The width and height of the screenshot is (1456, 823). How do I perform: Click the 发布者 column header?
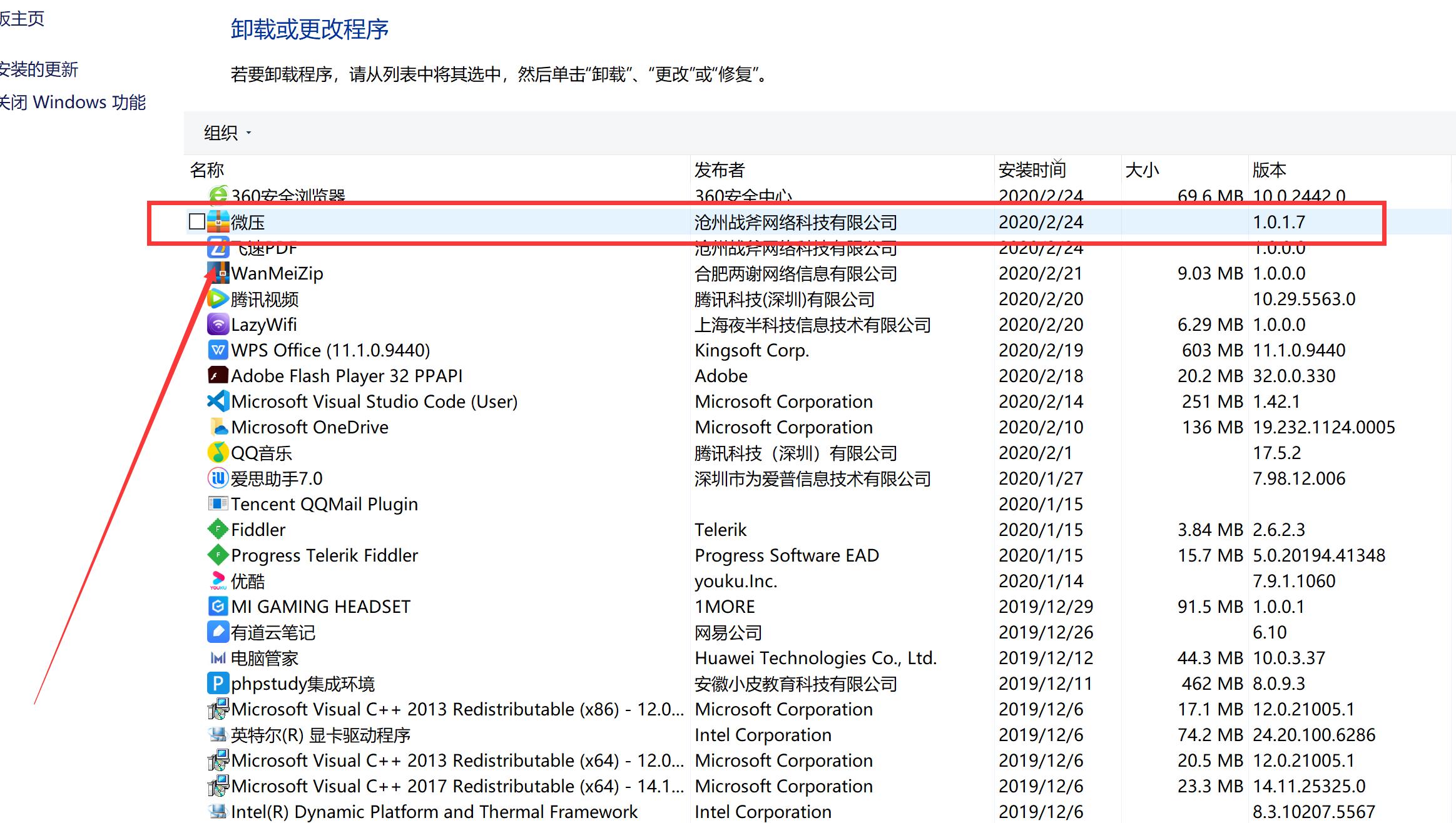[x=720, y=170]
